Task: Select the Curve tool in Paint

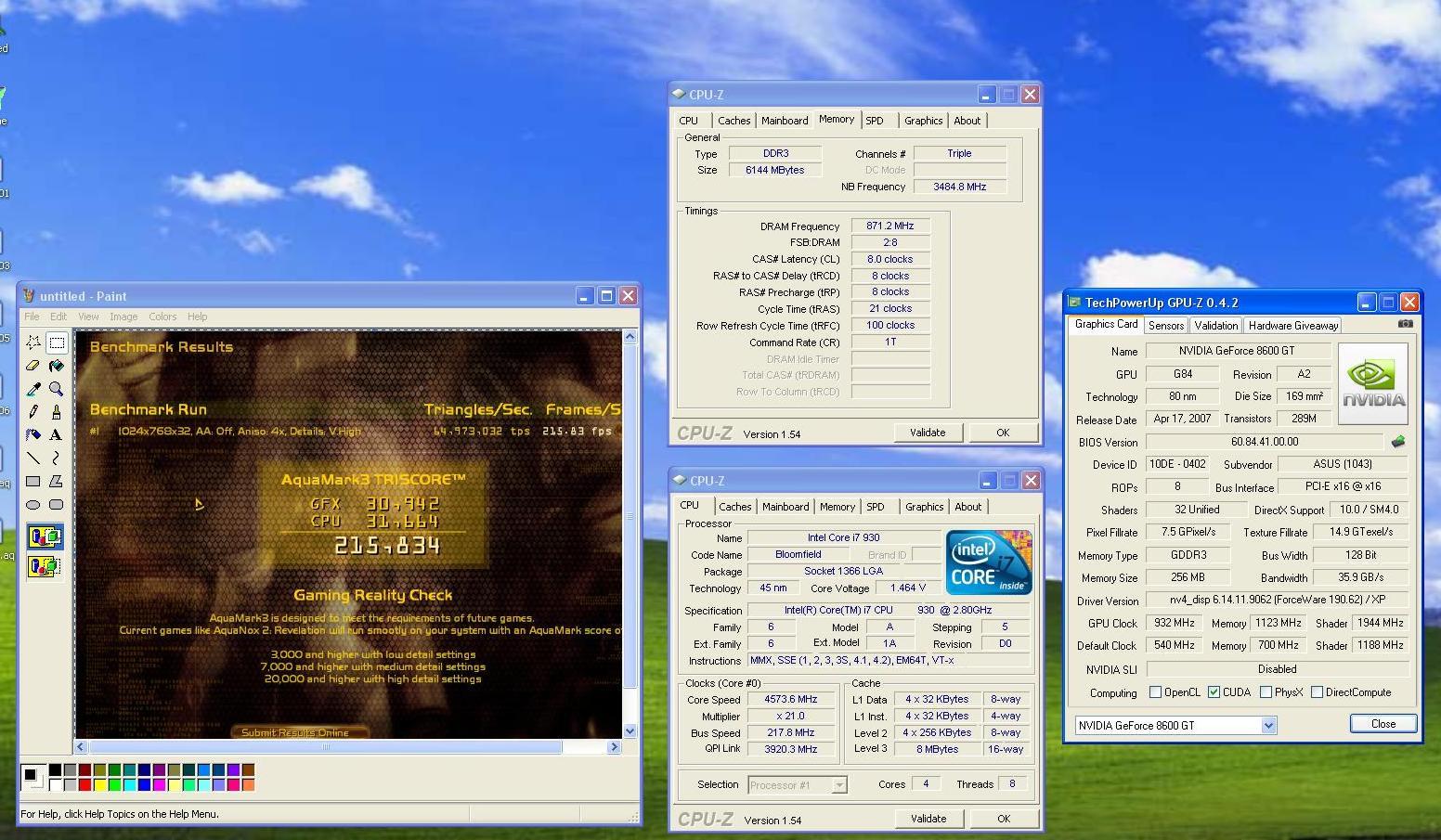Action: tap(57, 458)
